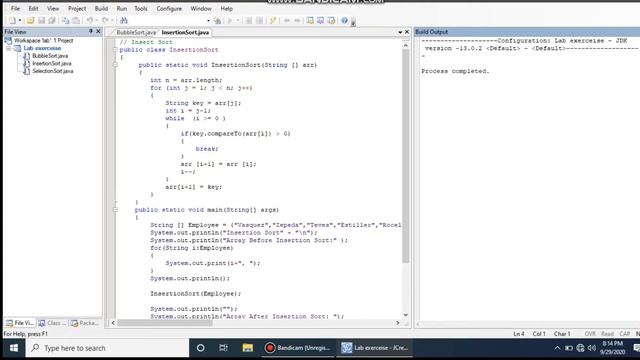Click the editor scroll right arrow
The image size is (640, 360).
tap(398, 323)
